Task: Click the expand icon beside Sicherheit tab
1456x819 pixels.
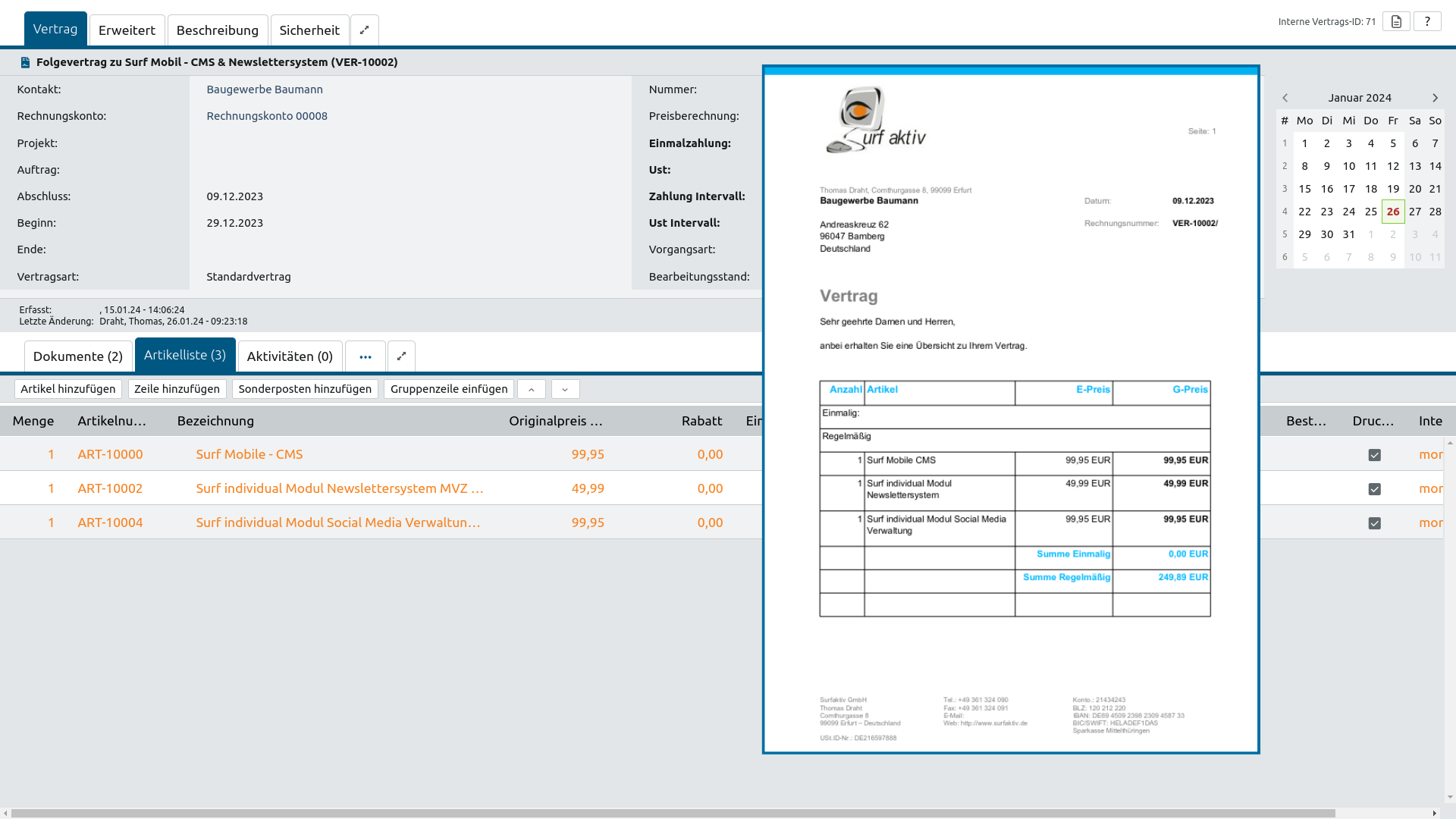Action: (364, 30)
